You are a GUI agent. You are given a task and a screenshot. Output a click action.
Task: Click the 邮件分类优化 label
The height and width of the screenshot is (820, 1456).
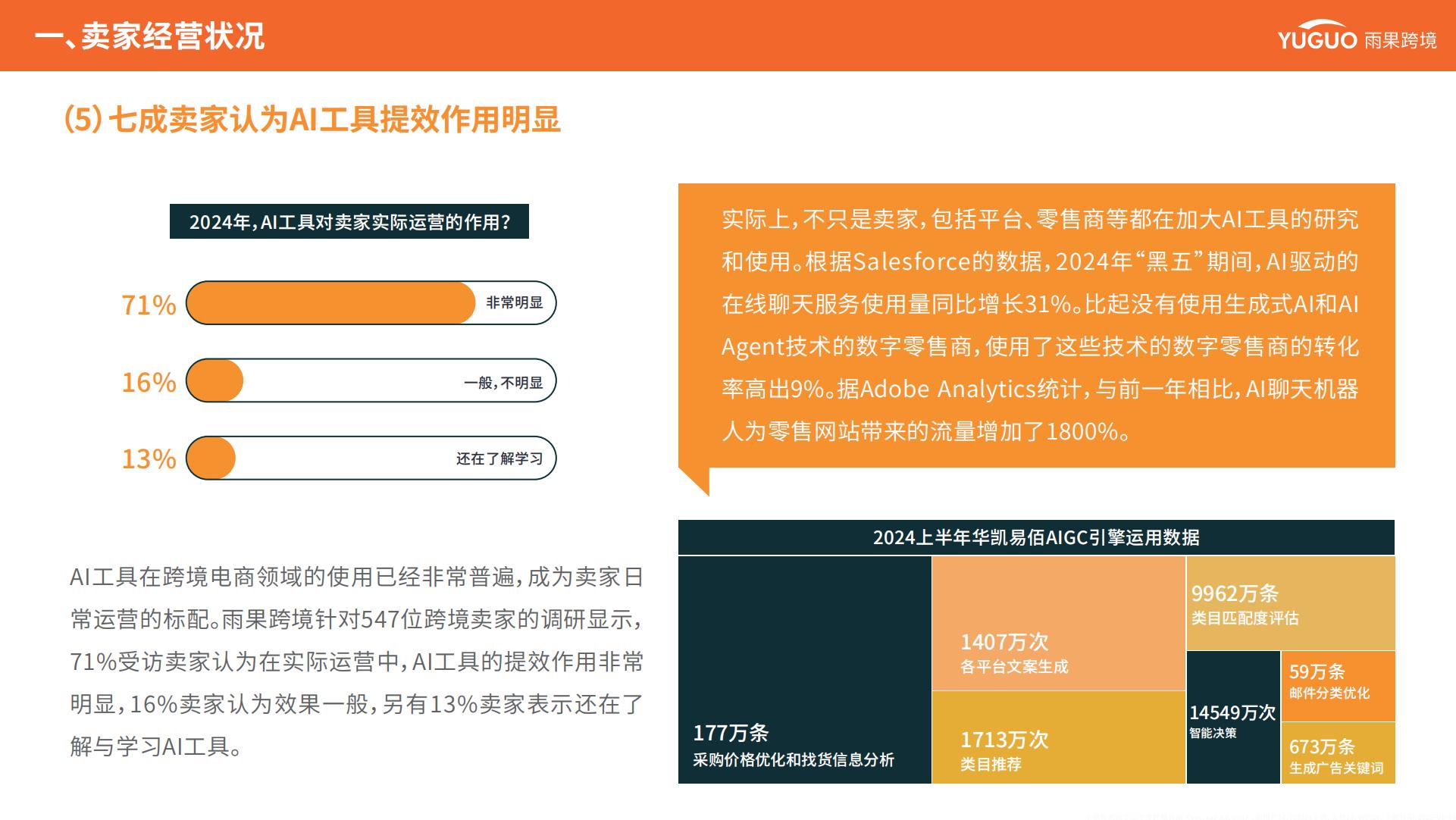(1329, 693)
